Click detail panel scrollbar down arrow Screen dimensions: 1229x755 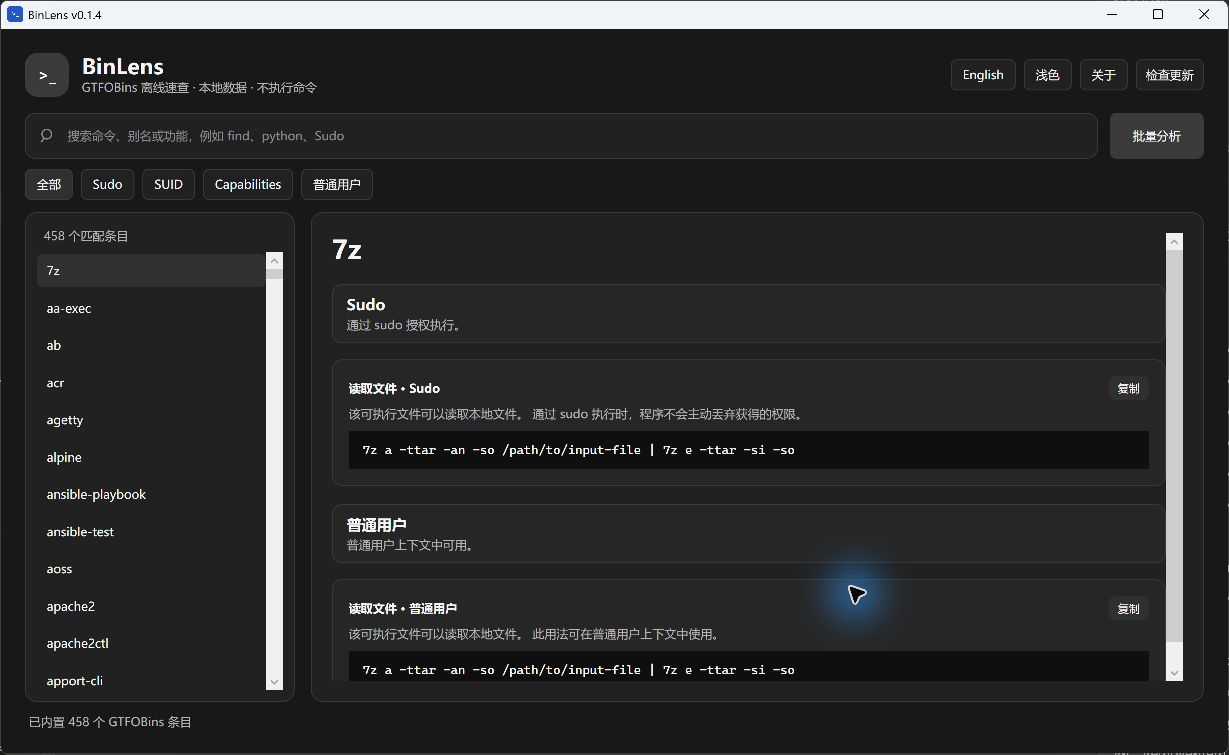pos(1174,673)
